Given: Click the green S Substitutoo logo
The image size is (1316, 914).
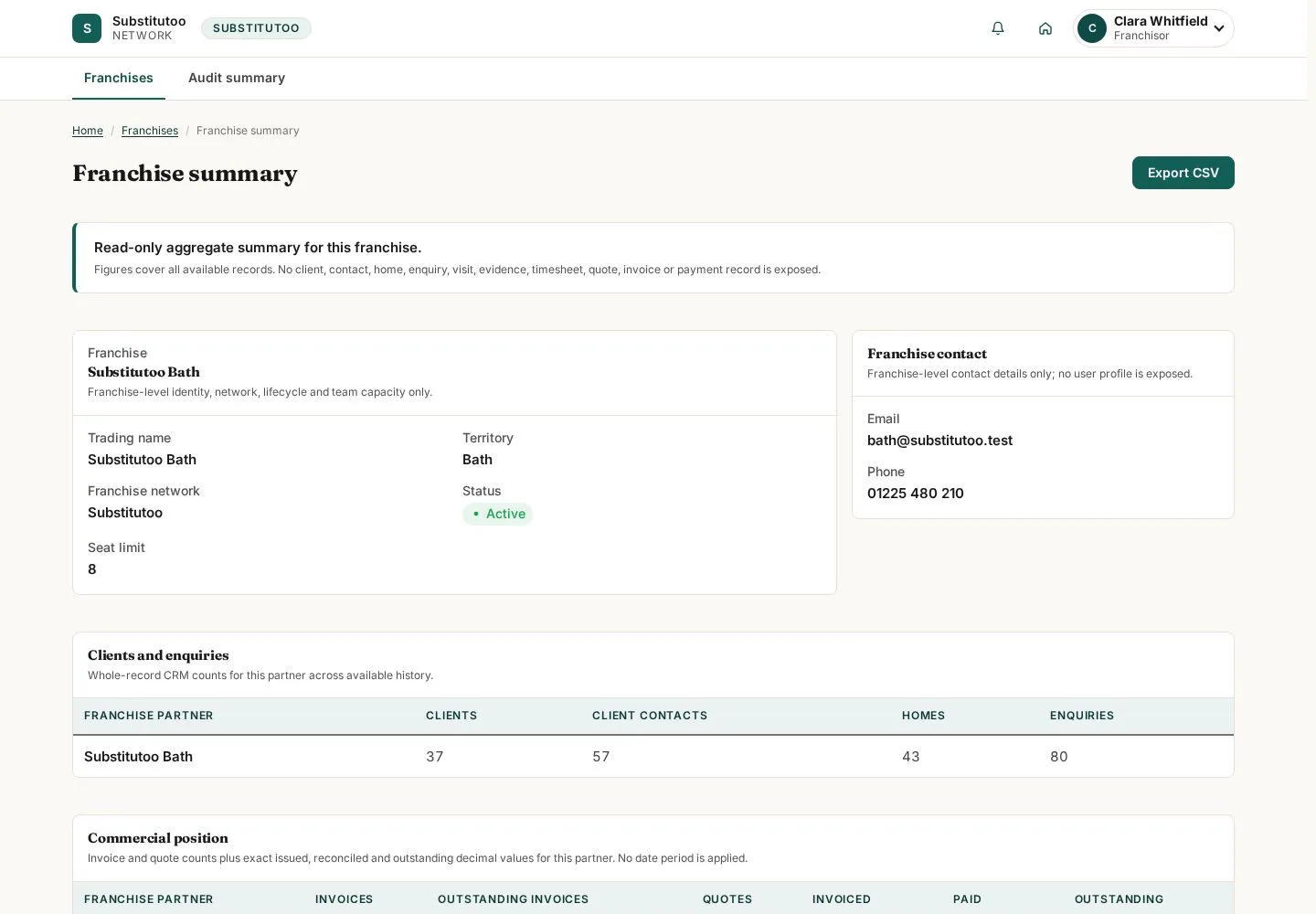Looking at the screenshot, I should click(x=87, y=28).
